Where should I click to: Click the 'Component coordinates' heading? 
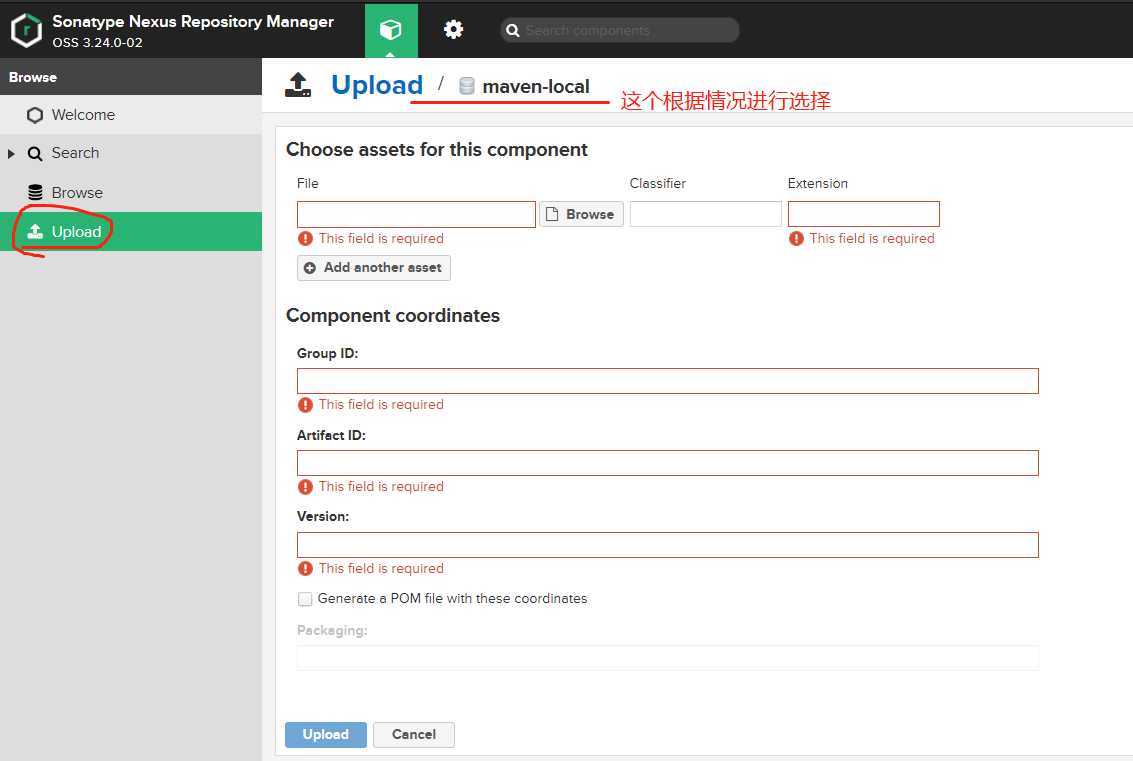point(392,316)
